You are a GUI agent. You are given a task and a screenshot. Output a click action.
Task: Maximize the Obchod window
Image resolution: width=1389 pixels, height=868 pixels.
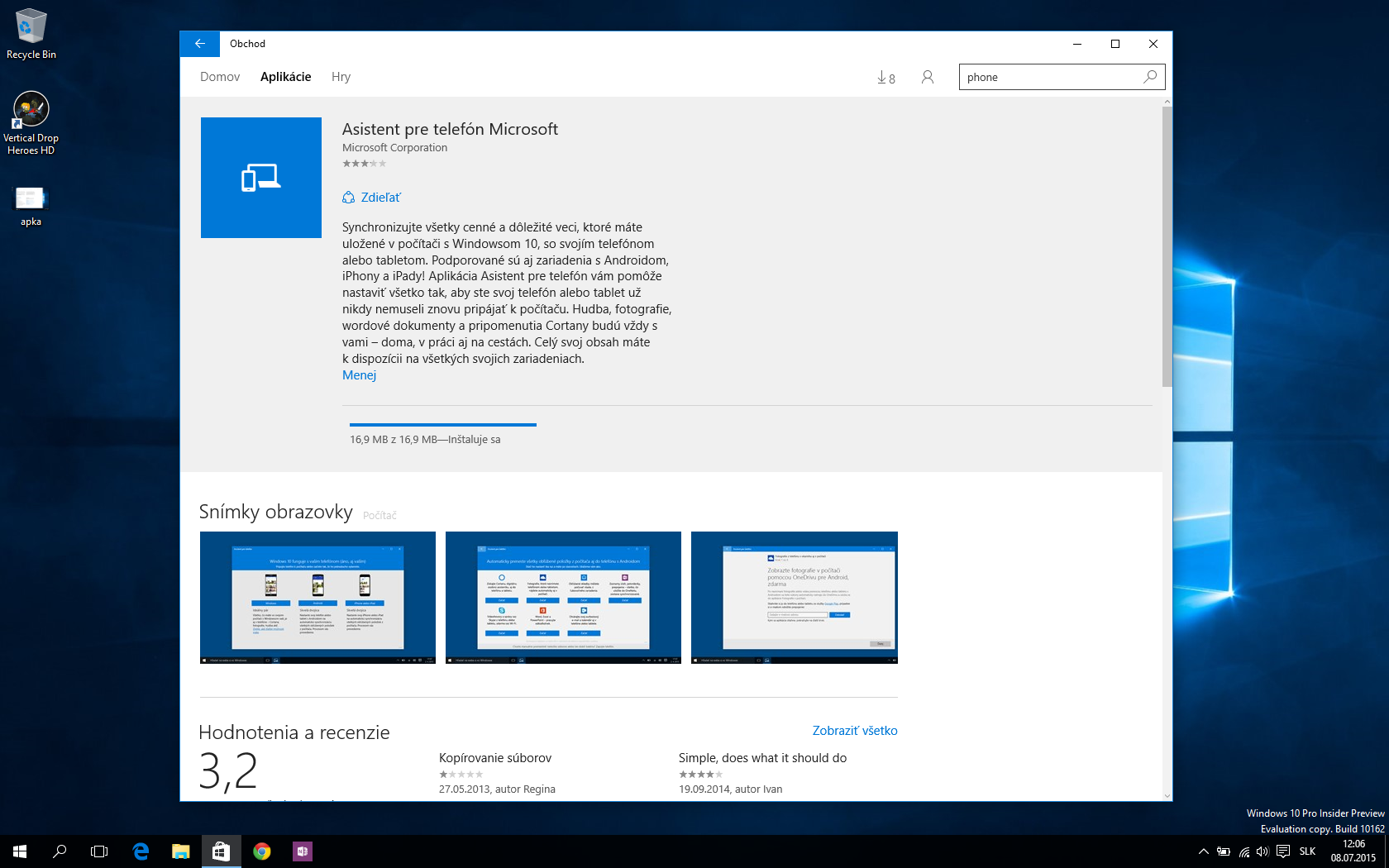(1115, 44)
